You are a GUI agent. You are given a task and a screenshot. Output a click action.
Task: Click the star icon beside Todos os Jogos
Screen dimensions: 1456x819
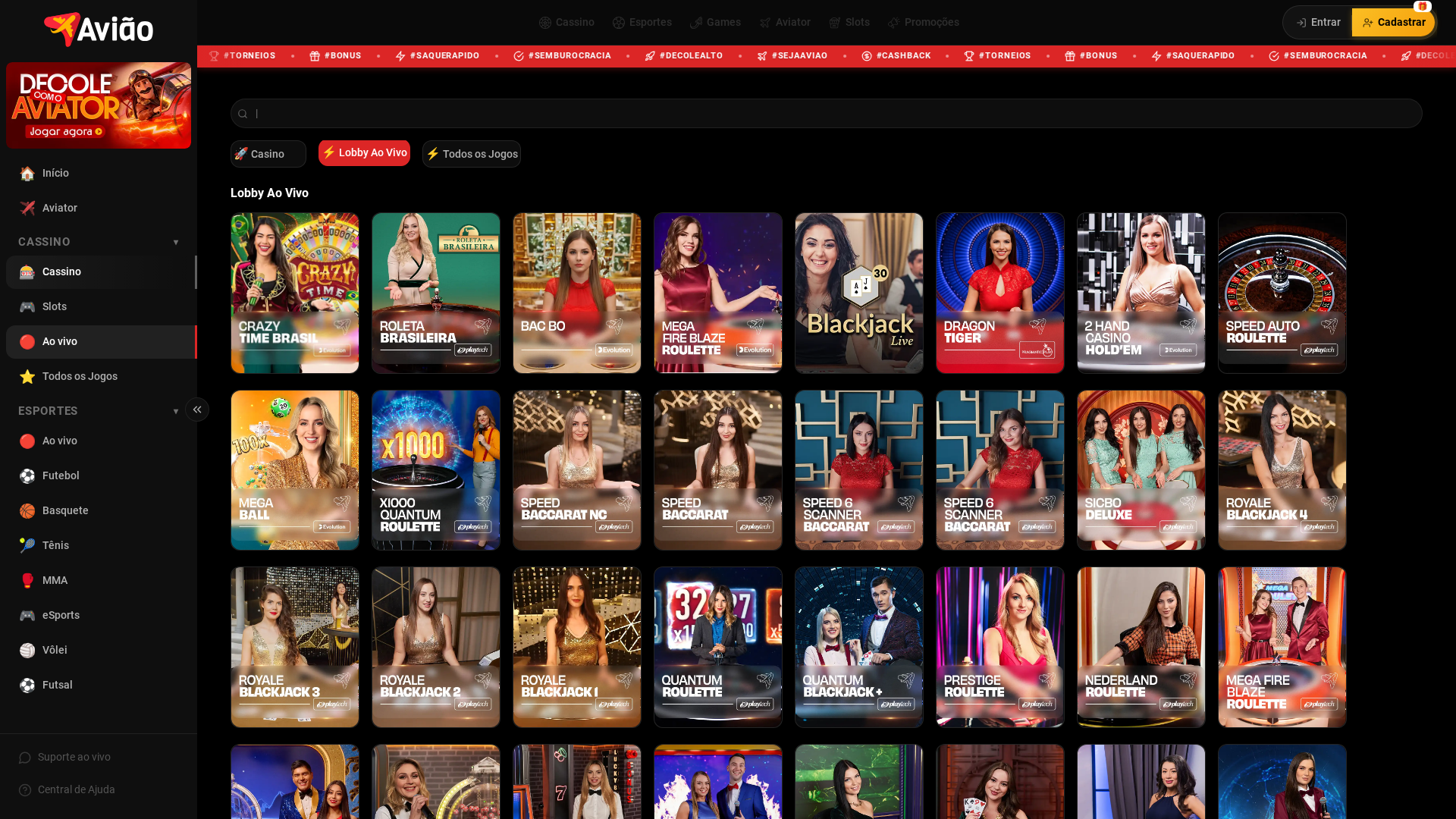[x=27, y=376]
